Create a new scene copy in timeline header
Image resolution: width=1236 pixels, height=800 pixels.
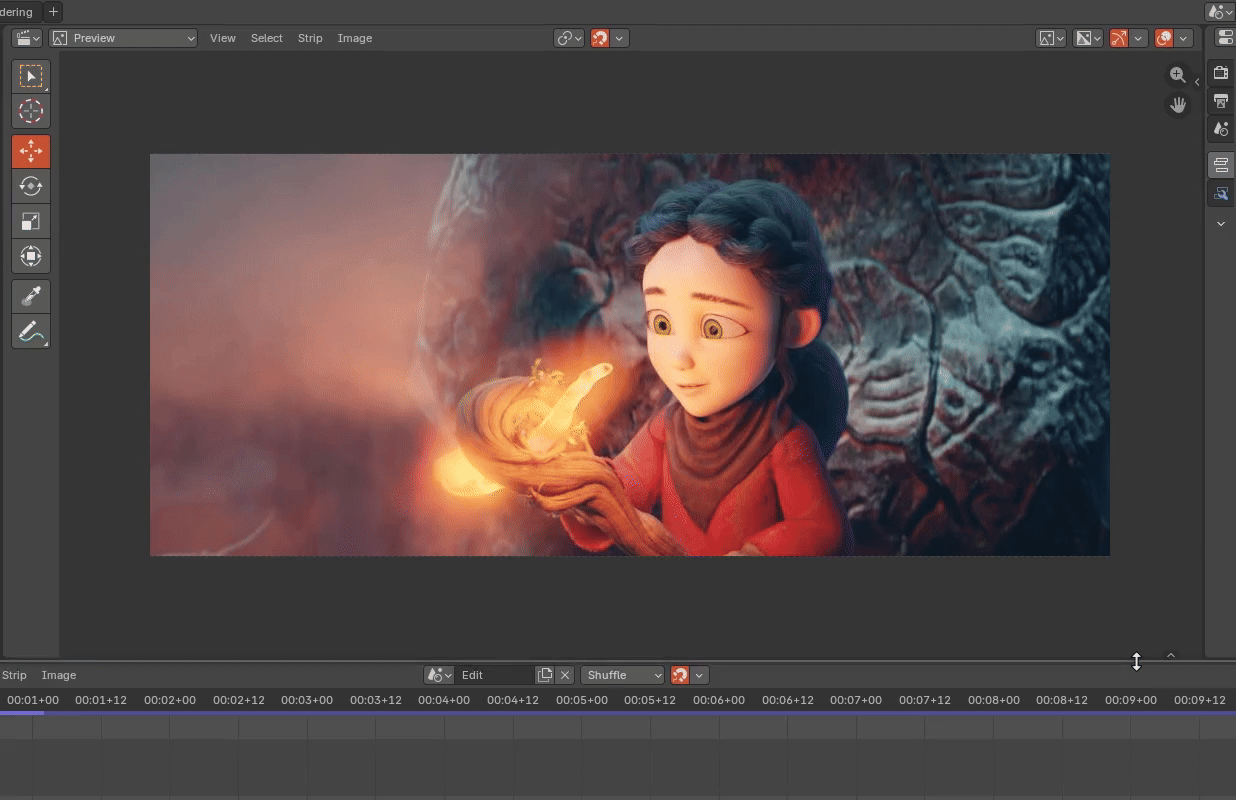click(x=545, y=675)
